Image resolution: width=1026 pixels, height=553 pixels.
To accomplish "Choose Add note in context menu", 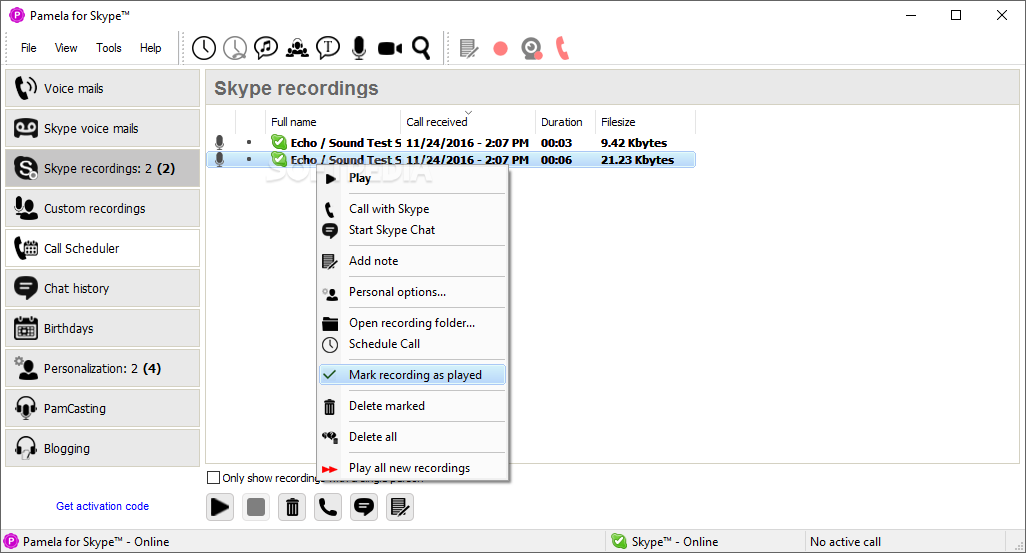I will pyautogui.click(x=412, y=260).
